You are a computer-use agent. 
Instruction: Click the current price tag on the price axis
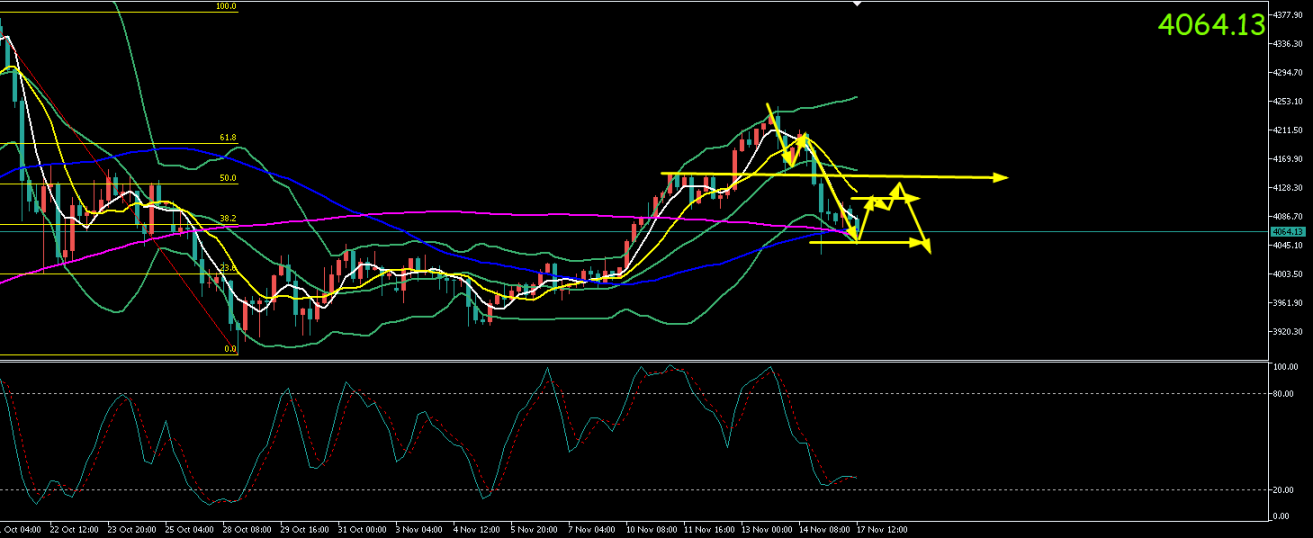(1287, 231)
